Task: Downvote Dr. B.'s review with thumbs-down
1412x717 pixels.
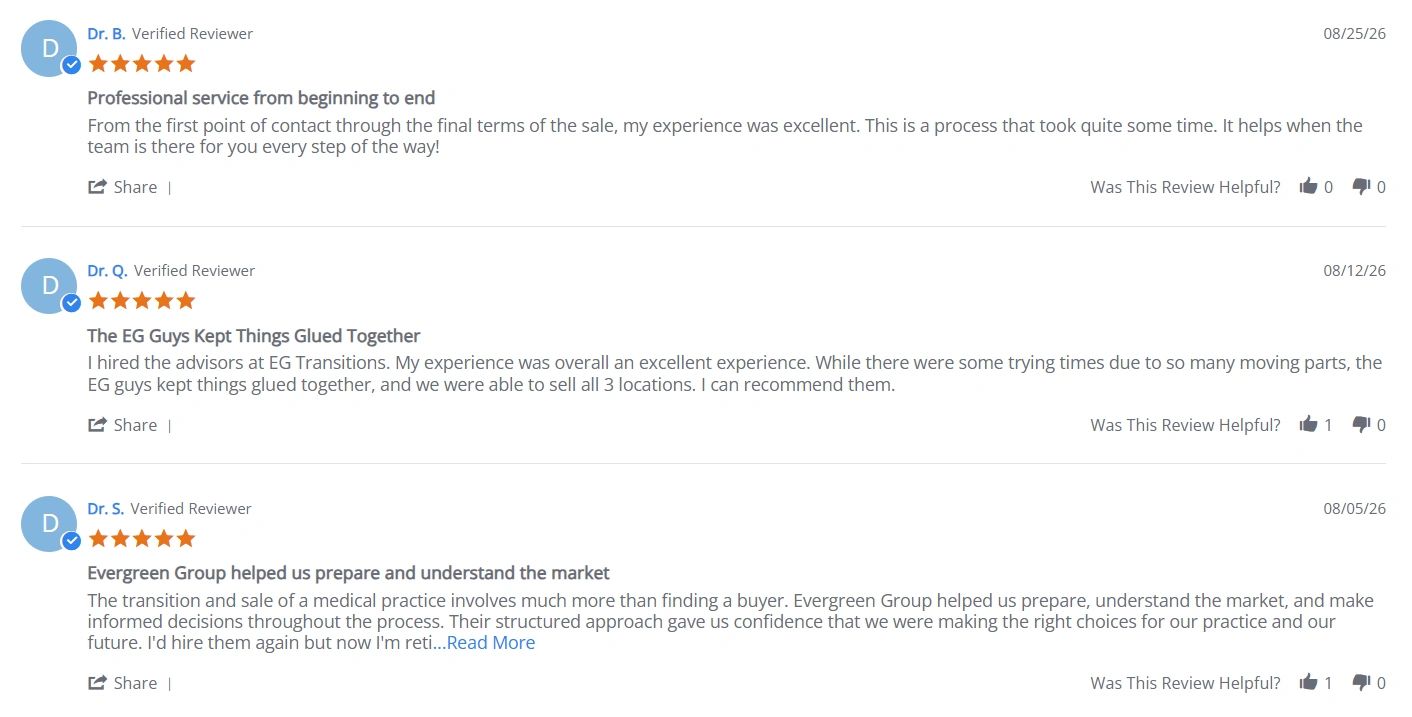Action: point(1361,186)
